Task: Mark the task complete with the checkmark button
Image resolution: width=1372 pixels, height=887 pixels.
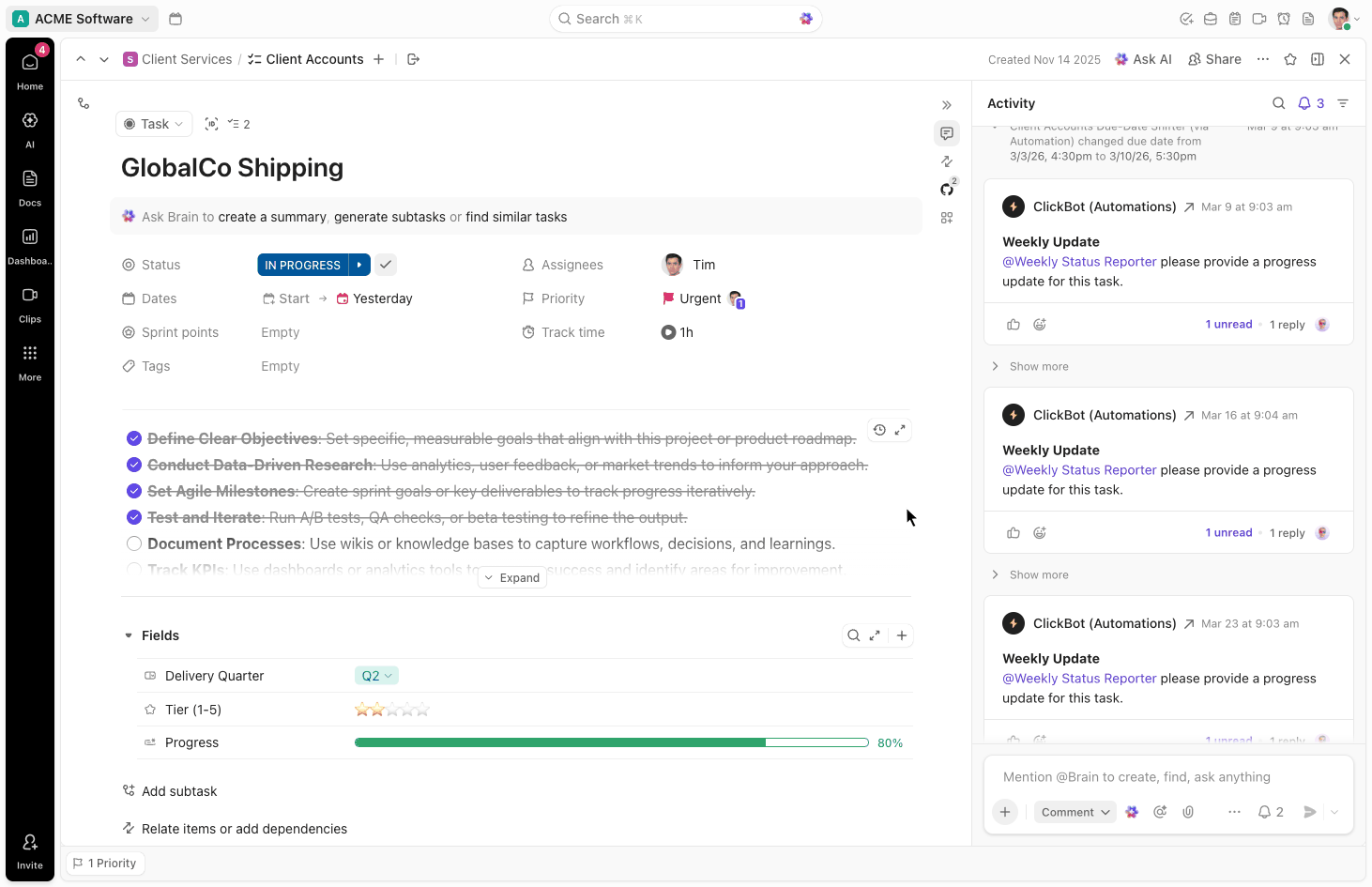Action: (x=386, y=265)
